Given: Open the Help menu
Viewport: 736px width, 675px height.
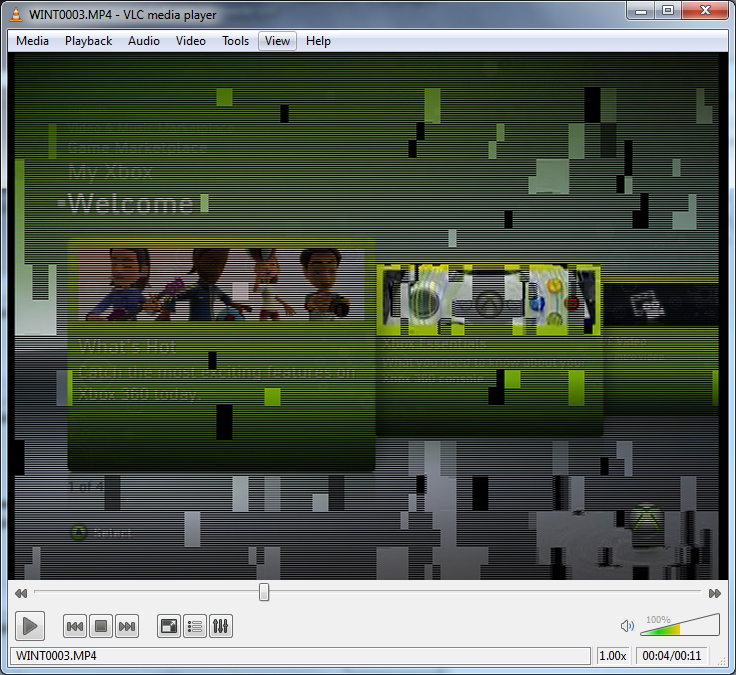Looking at the screenshot, I should 318,41.
